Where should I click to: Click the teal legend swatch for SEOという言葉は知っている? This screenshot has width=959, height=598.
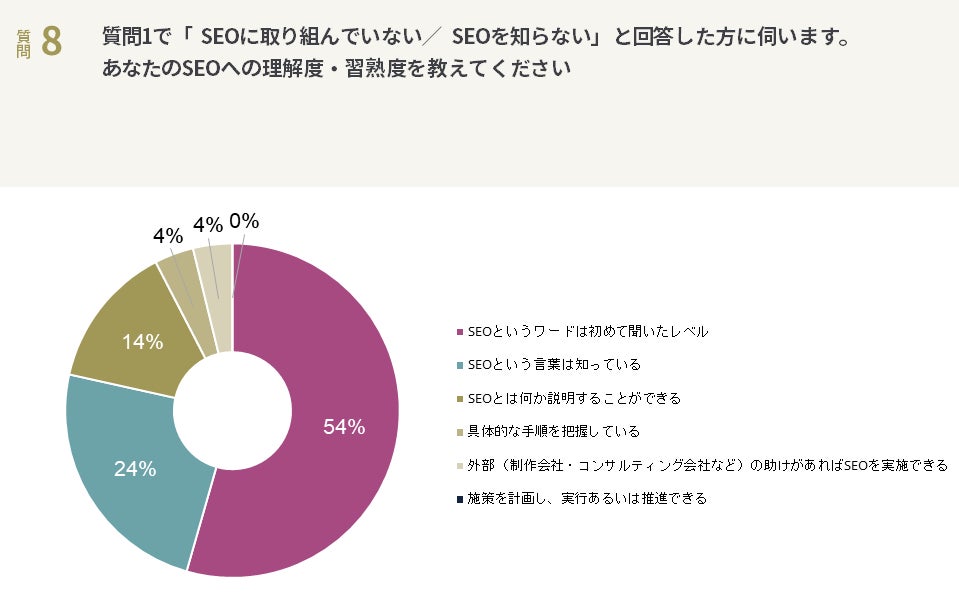[459, 365]
